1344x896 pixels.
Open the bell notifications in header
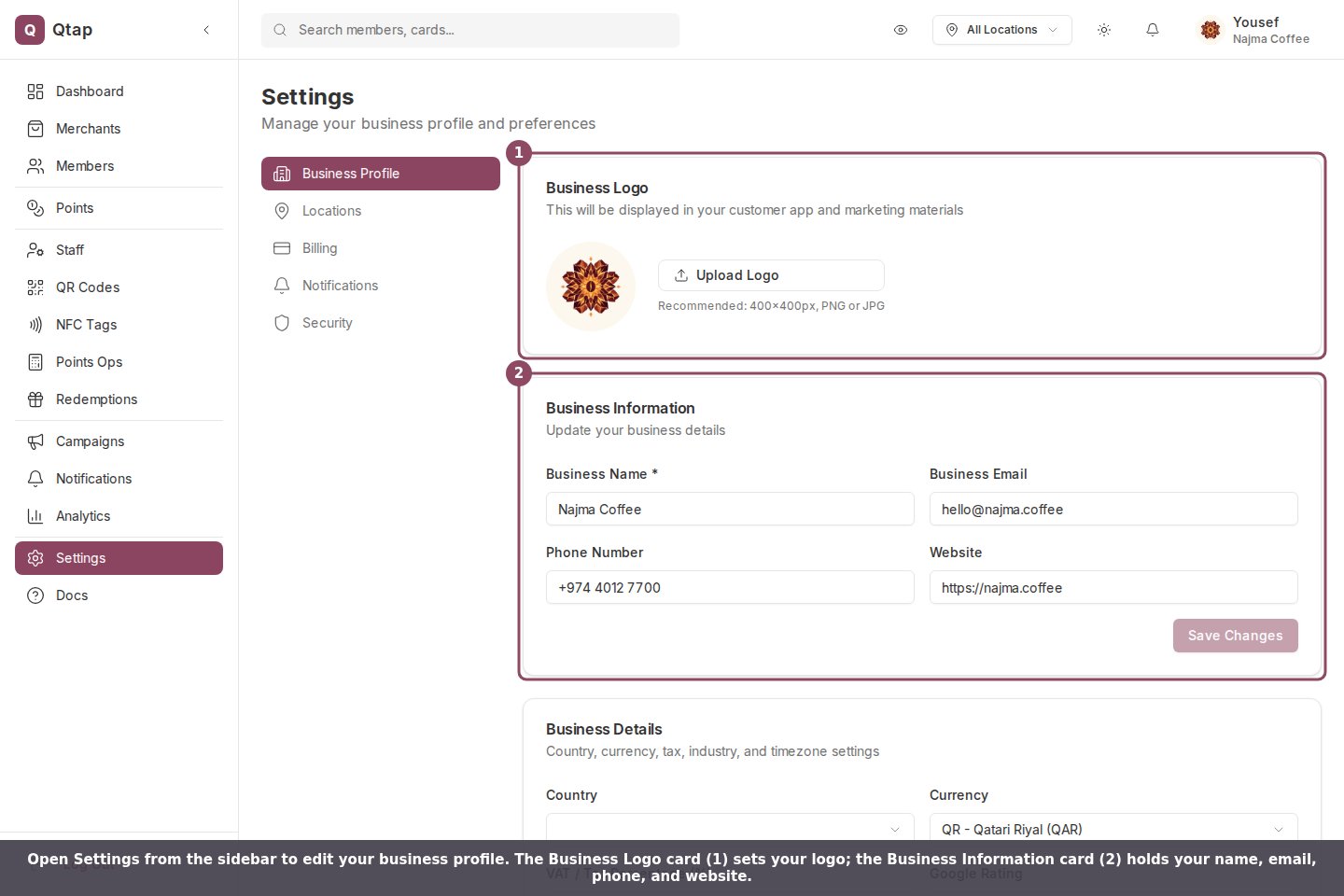[1153, 30]
